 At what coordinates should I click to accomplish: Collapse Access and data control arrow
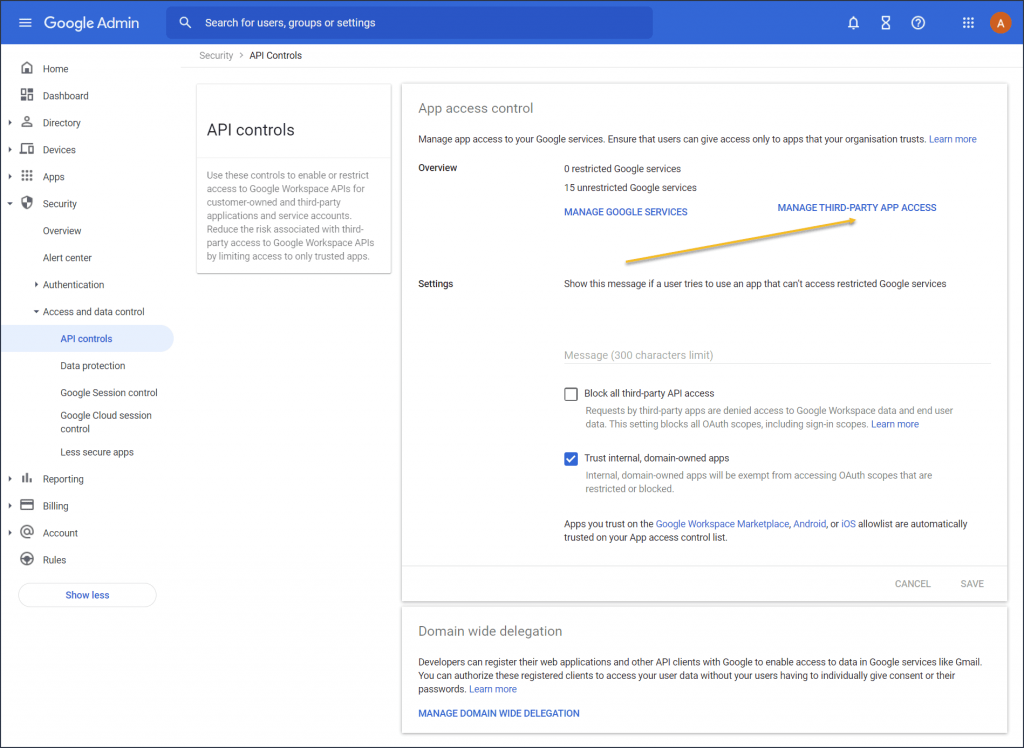pos(36,312)
